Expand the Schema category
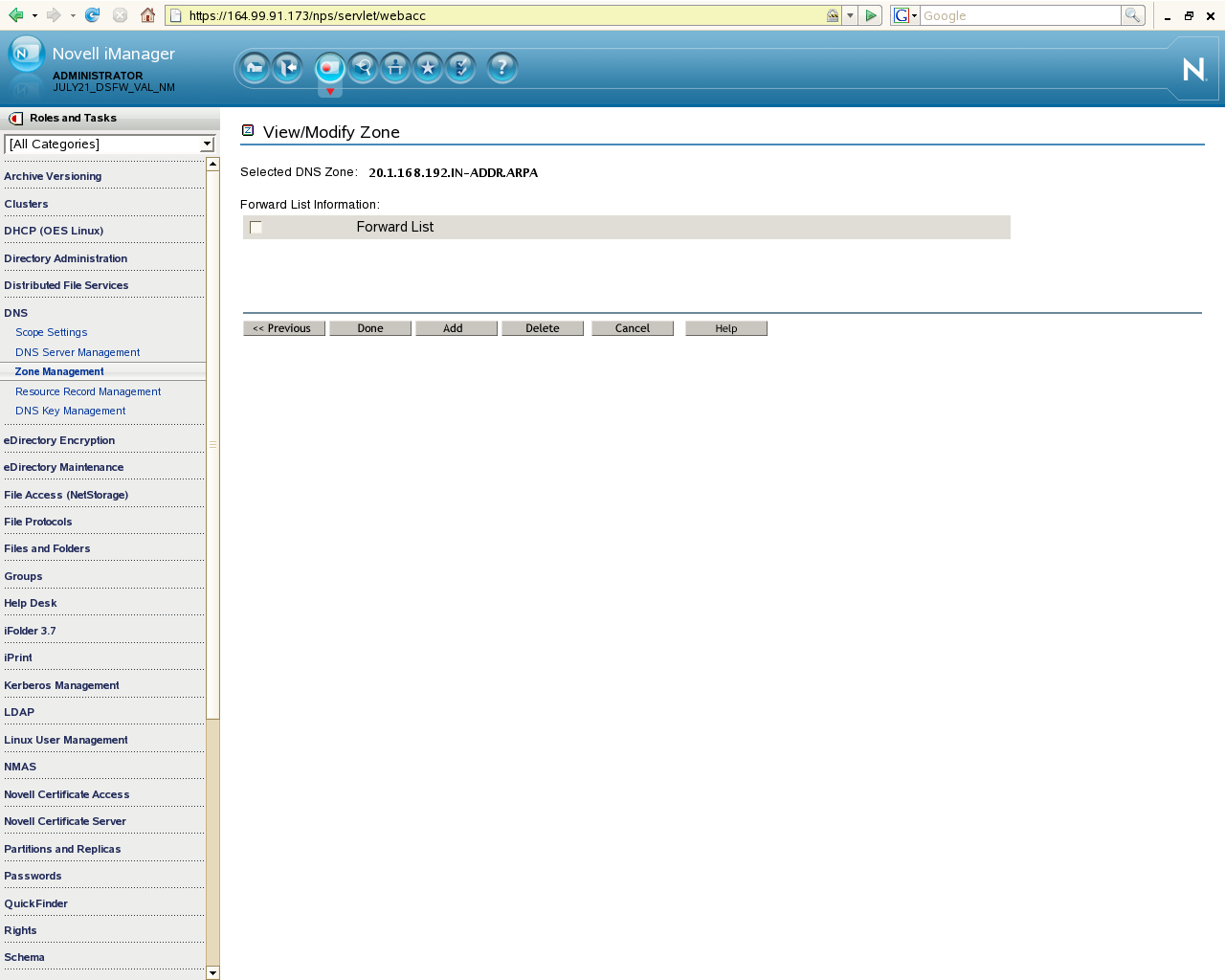Viewport: 1225px width, 980px height. point(24,957)
